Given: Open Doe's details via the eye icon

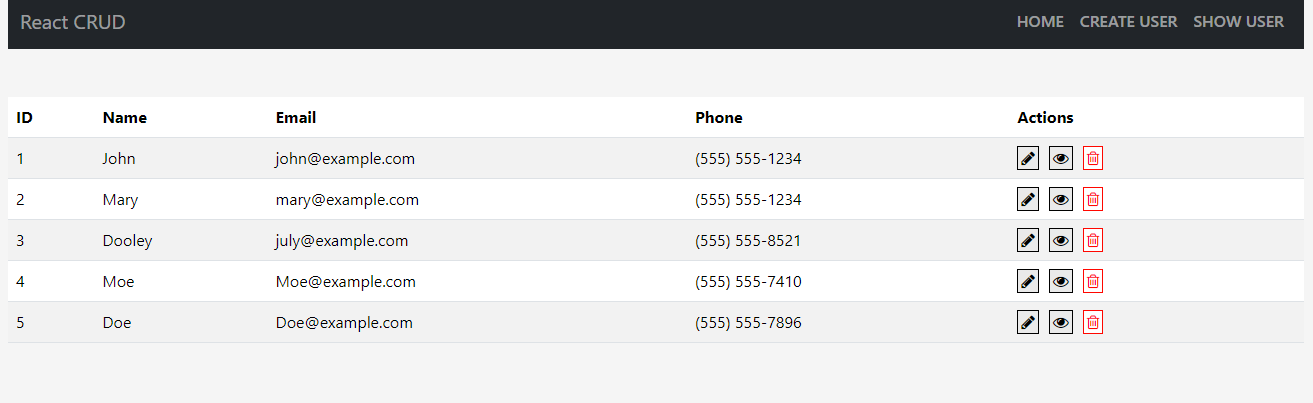Looking at the screenshot, I should click(1061, 322).
